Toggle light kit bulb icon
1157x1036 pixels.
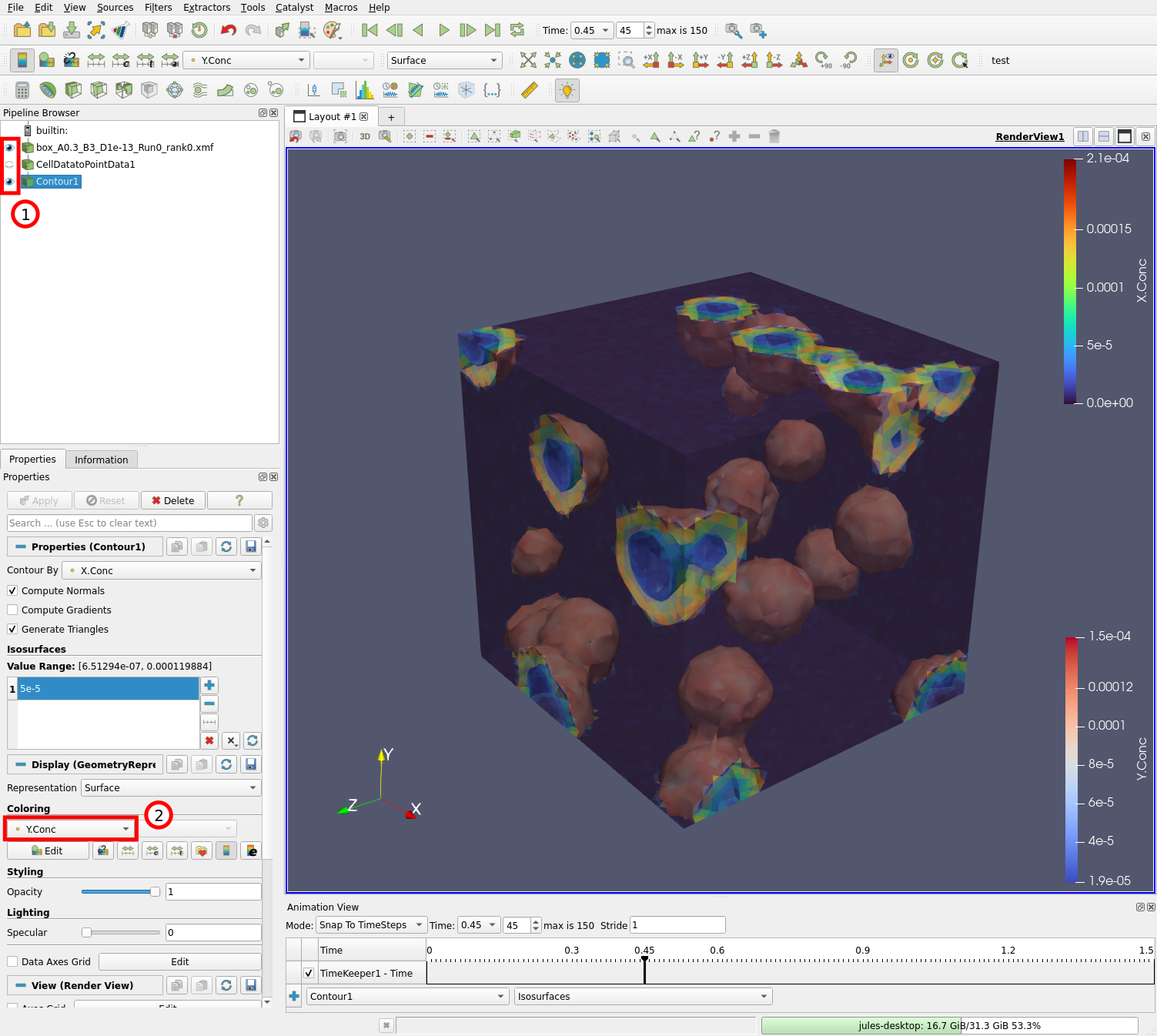pyautogui.click(x=567, y=90)
